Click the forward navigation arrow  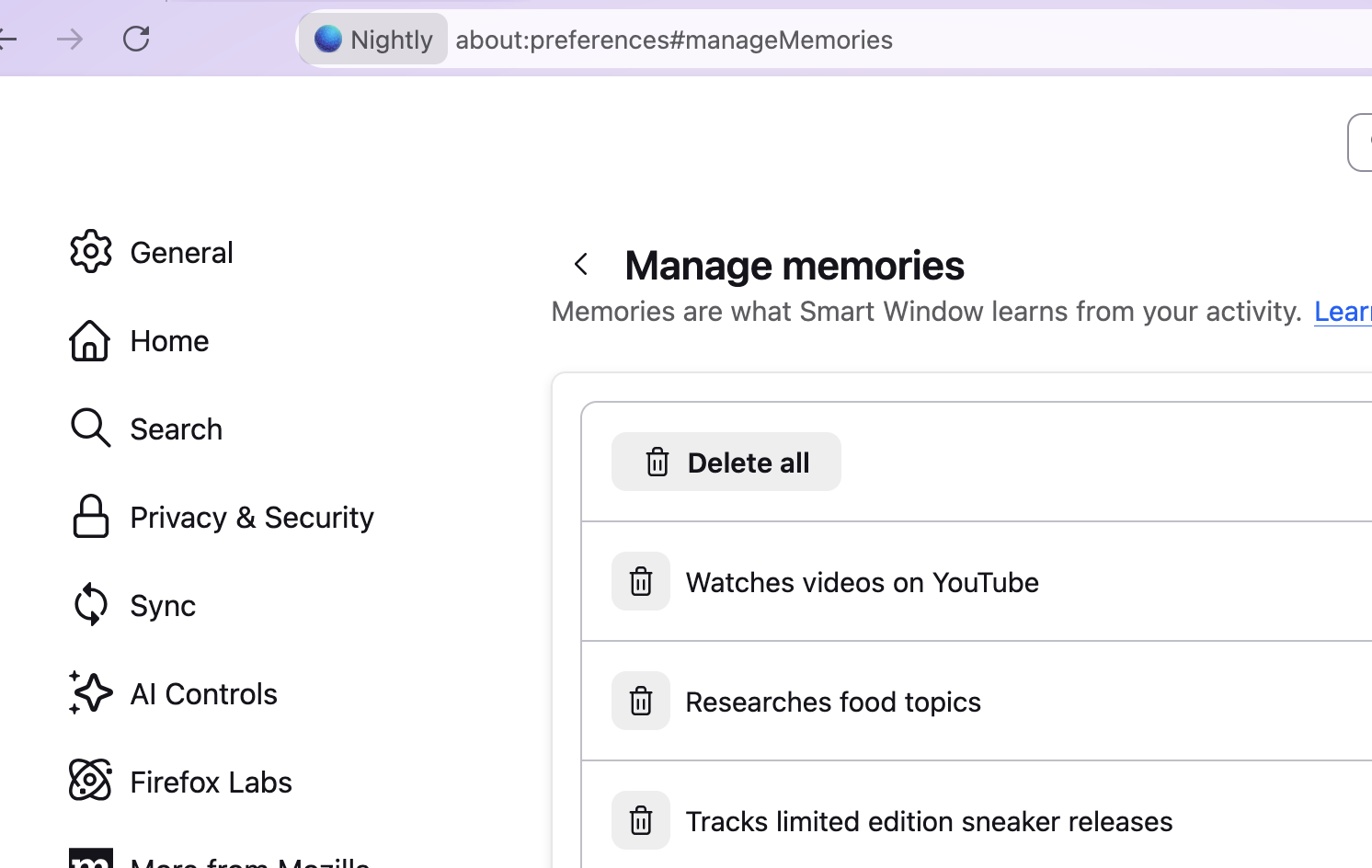pos(70,39)
